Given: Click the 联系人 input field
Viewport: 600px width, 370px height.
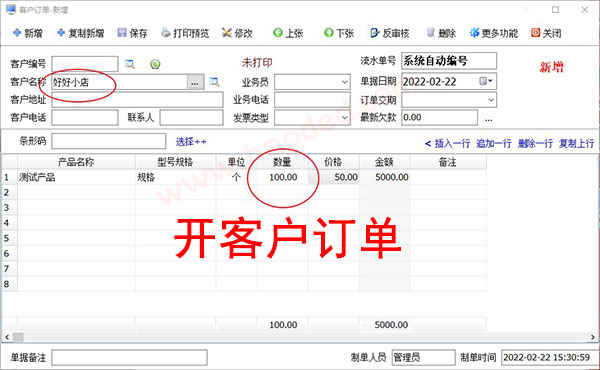Looking at the screenshot, I should pos(191,117).
